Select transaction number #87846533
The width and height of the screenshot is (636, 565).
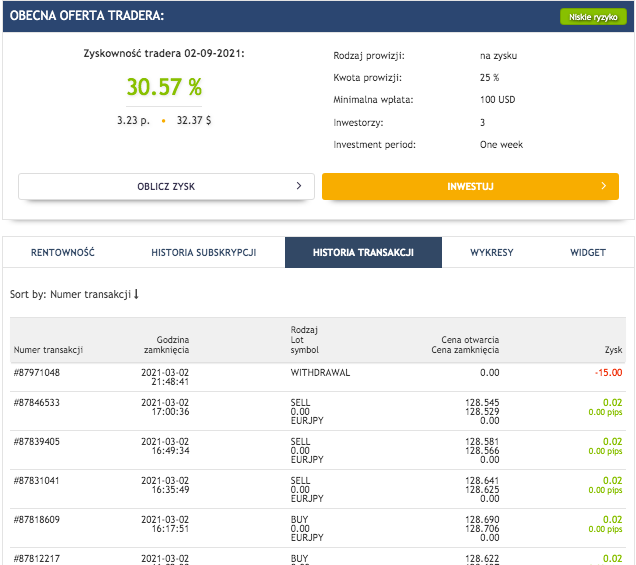pyautogui.click(x=37, y=402)
